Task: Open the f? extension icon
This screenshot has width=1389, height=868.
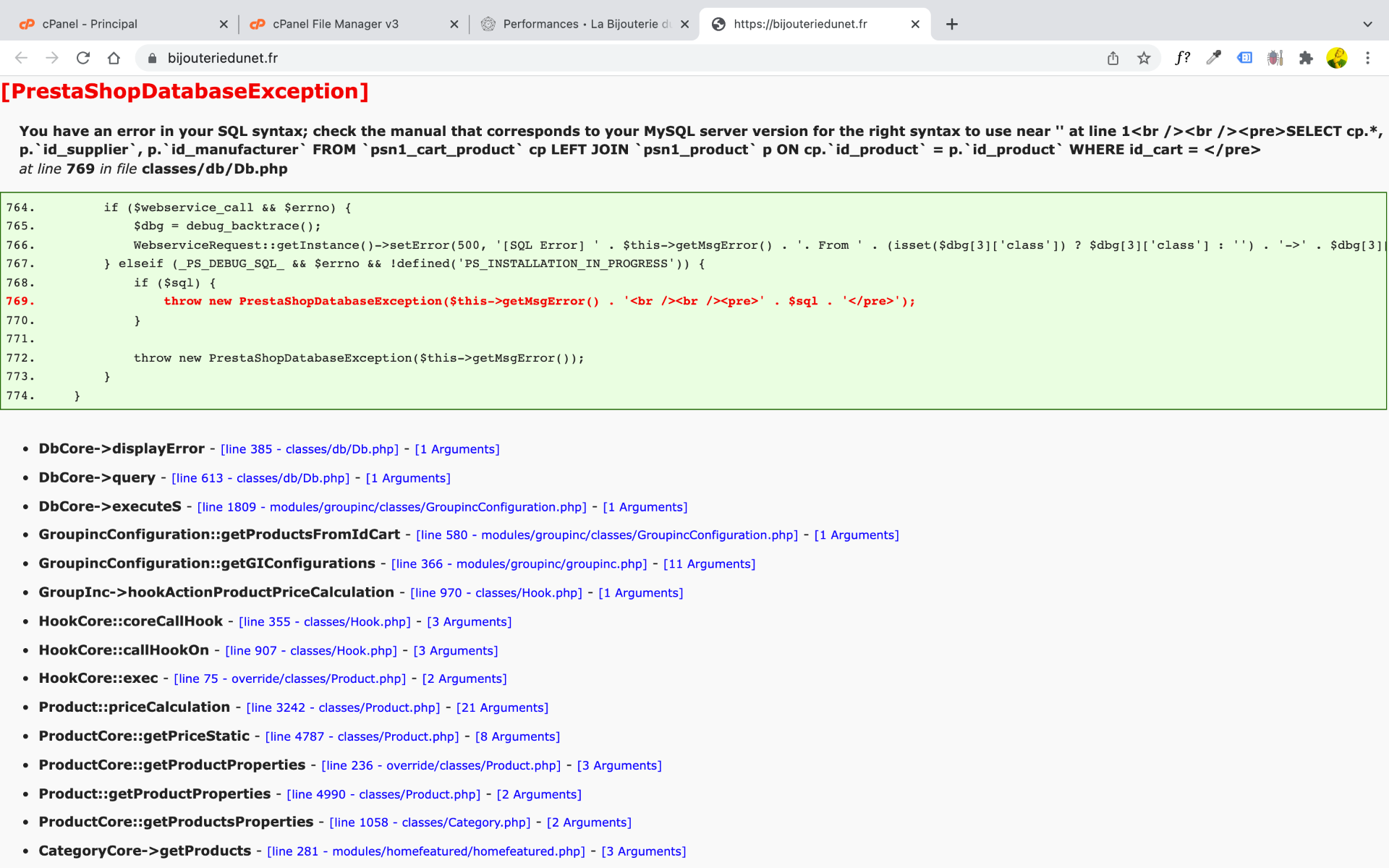Action: pyautogui.click(x=1182, y=58)
